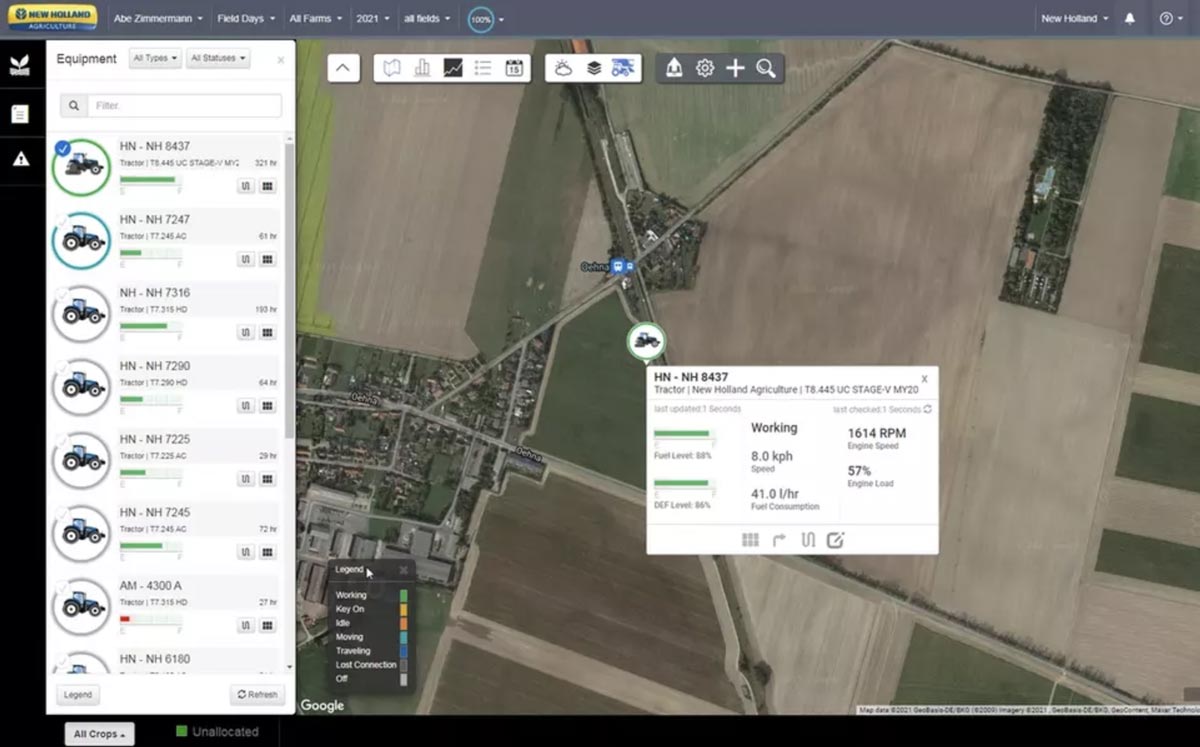Click the plus add icon on dark toolbar

735,68
